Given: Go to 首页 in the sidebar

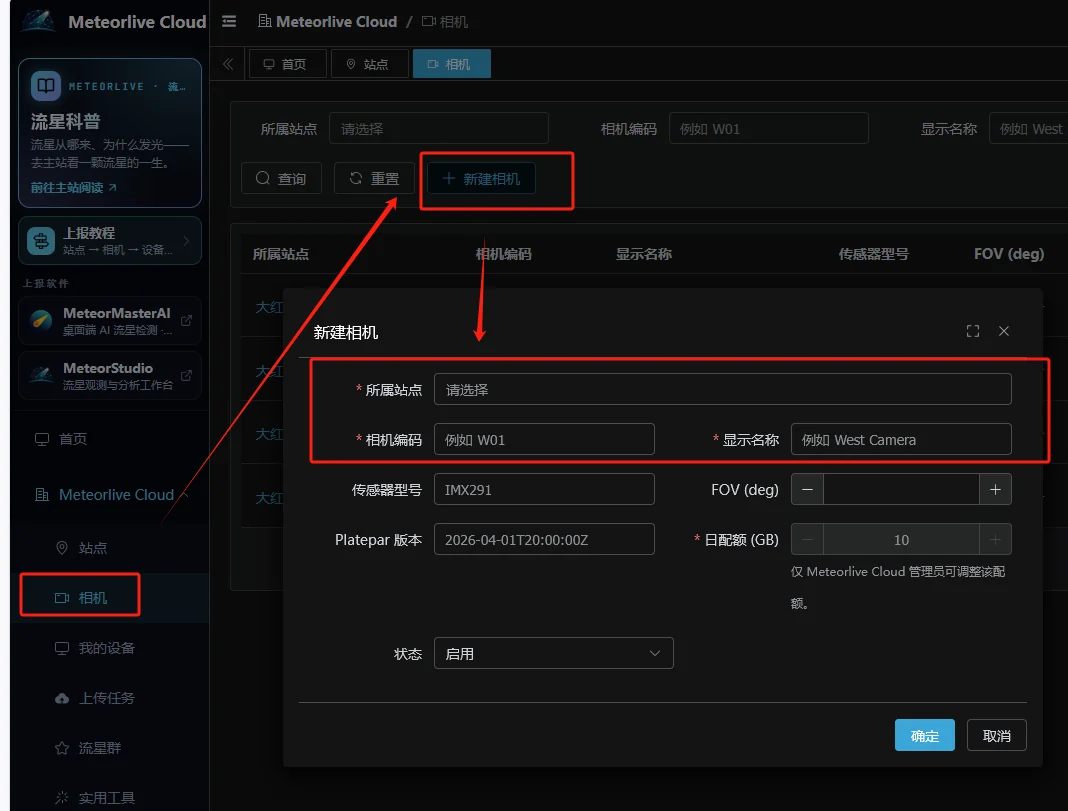Looking at the screenshot, I should click(x=110, y=439).
